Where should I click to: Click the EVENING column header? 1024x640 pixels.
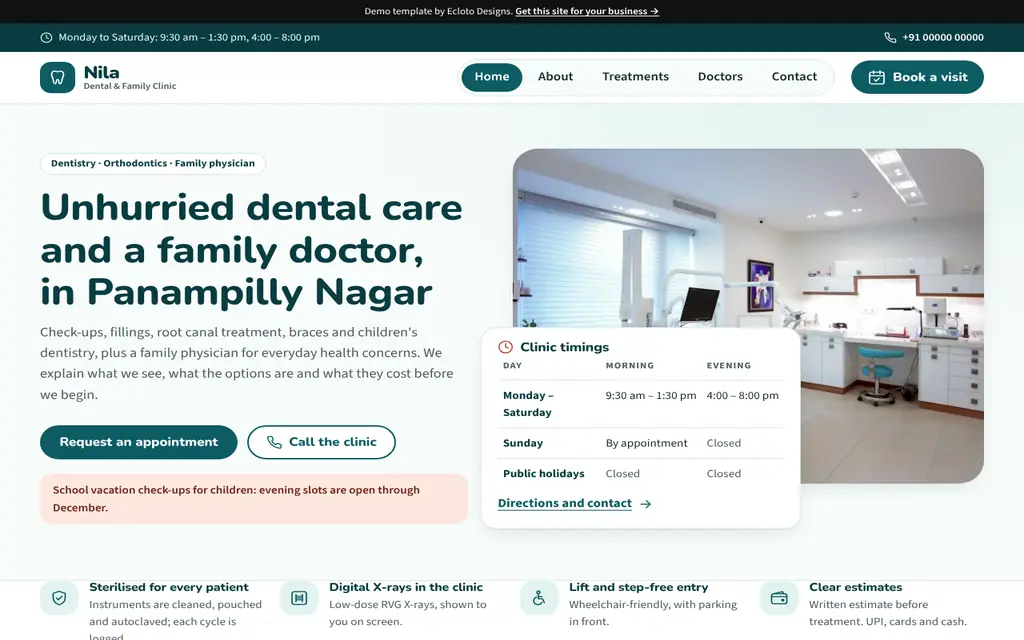pos(729,366)
